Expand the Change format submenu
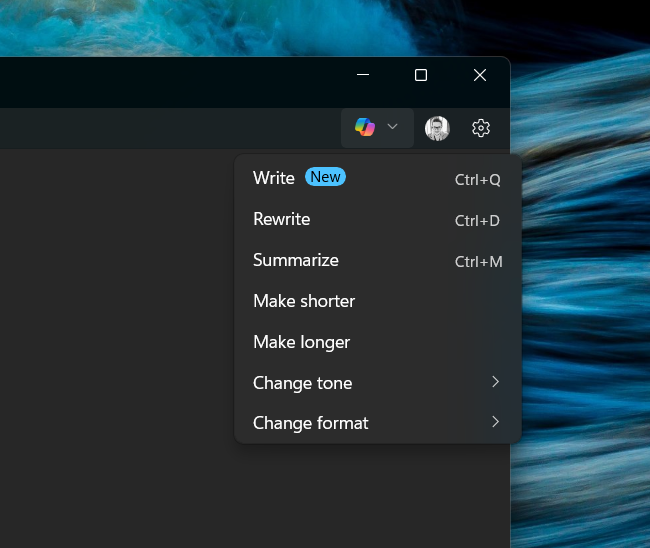The image size is (650, 548). tap(378, 423)
